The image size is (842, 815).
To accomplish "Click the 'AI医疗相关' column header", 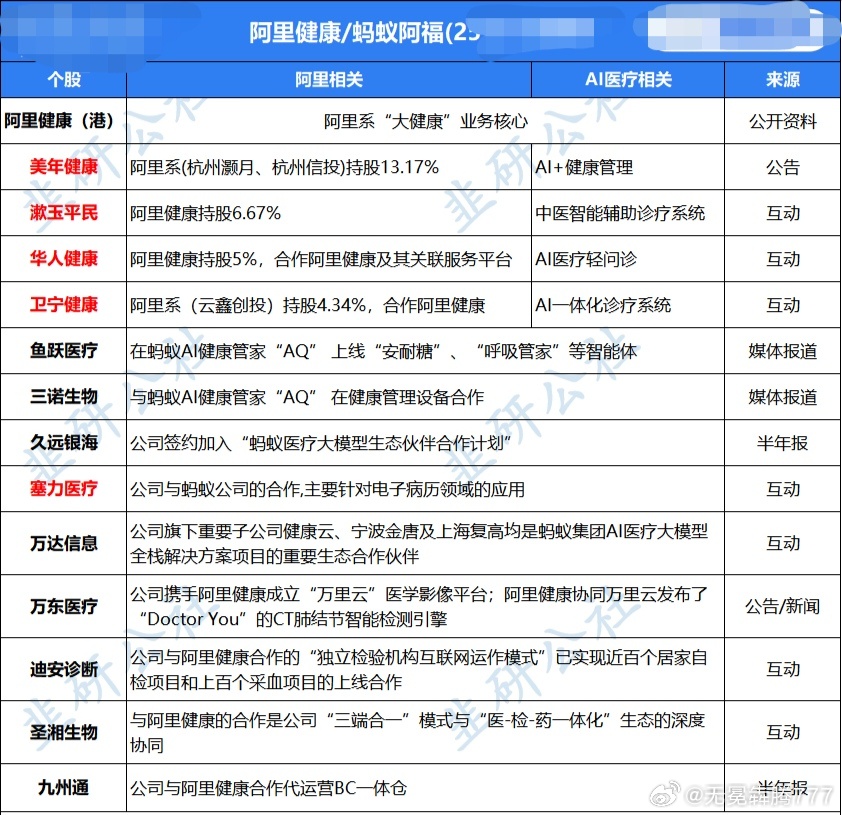I will pyautogui.click(x=628, y=79).
